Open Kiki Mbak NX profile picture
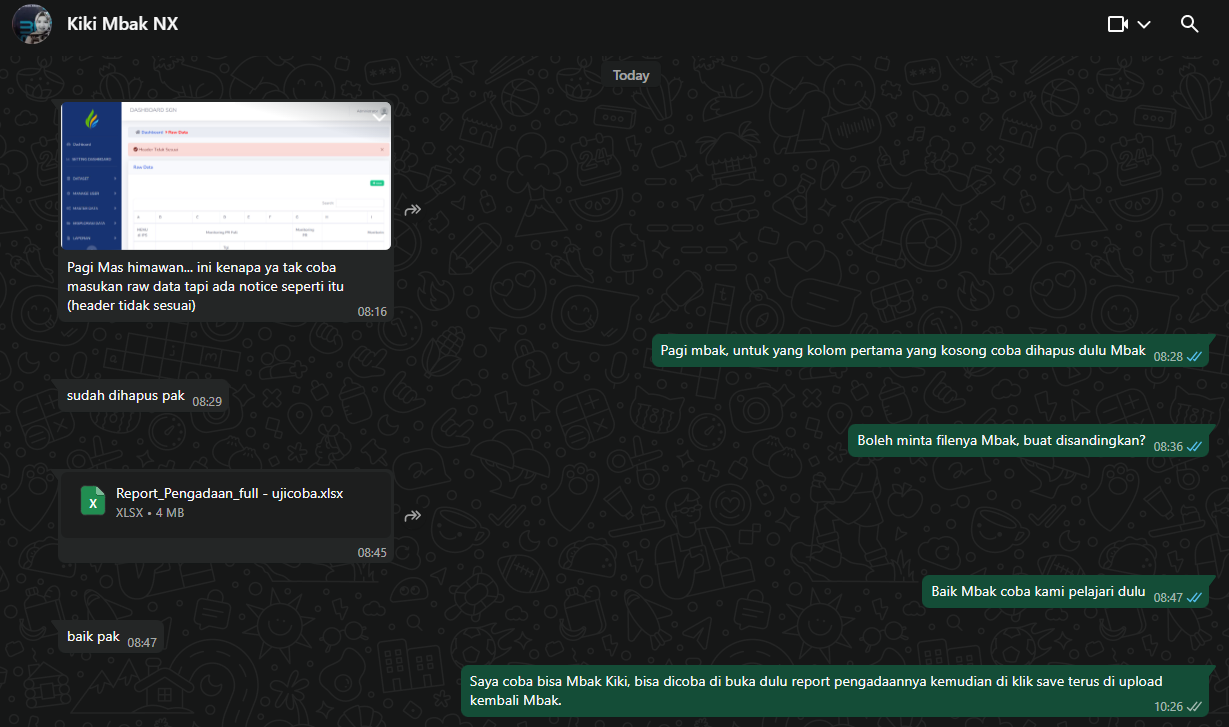 click(31, 24)
